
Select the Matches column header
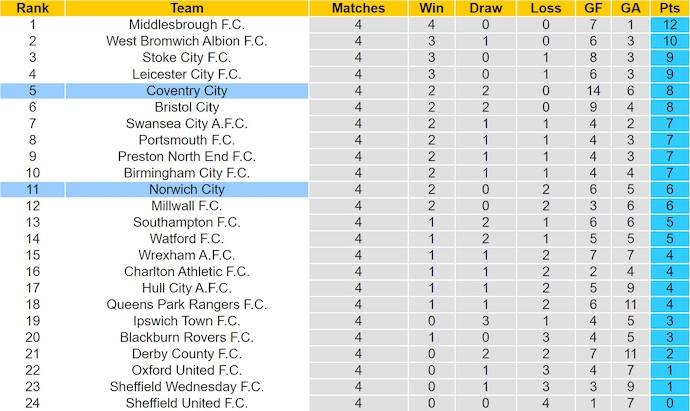point(357,8)
